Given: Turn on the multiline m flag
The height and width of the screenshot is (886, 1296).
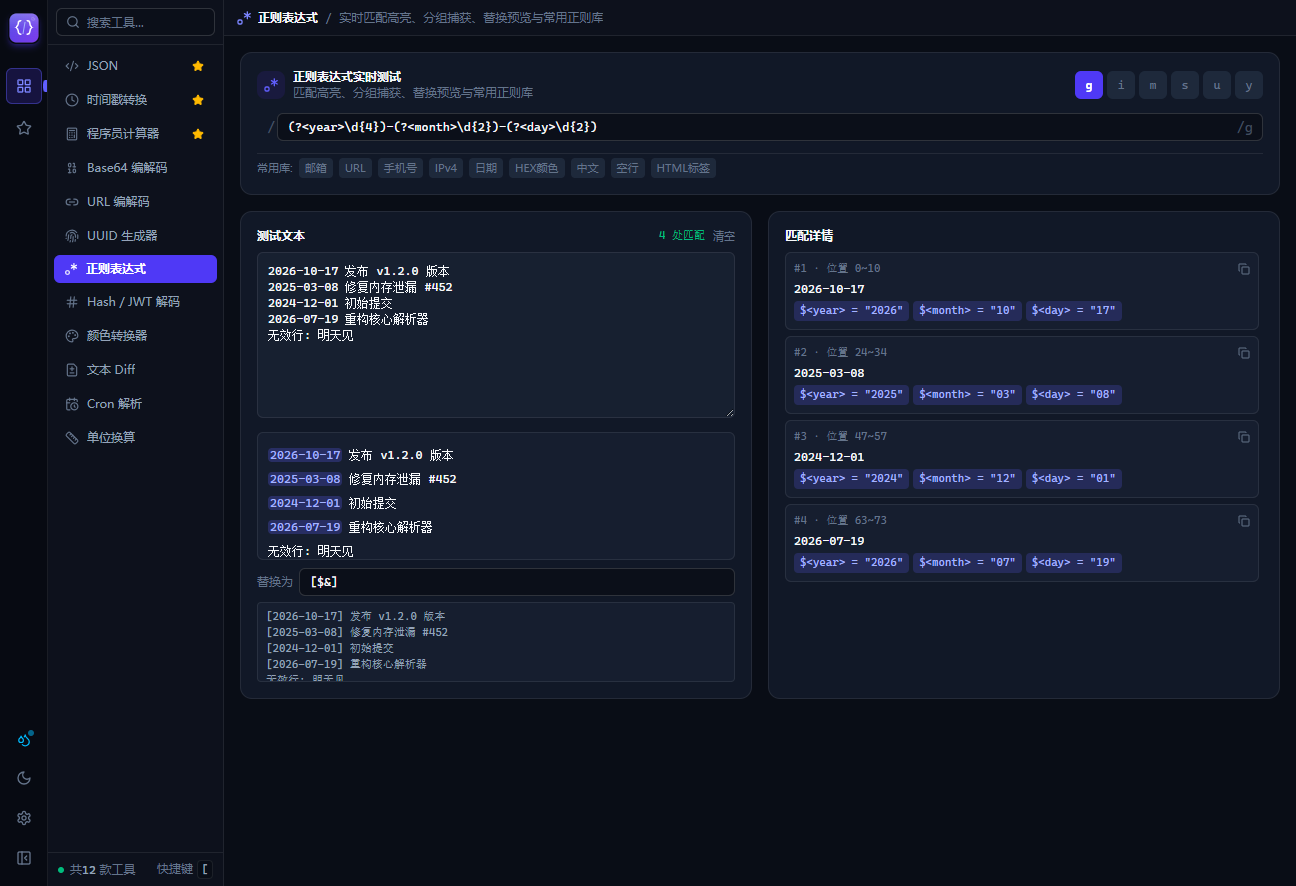Looking at the screenshot, I should (1153, 85).
